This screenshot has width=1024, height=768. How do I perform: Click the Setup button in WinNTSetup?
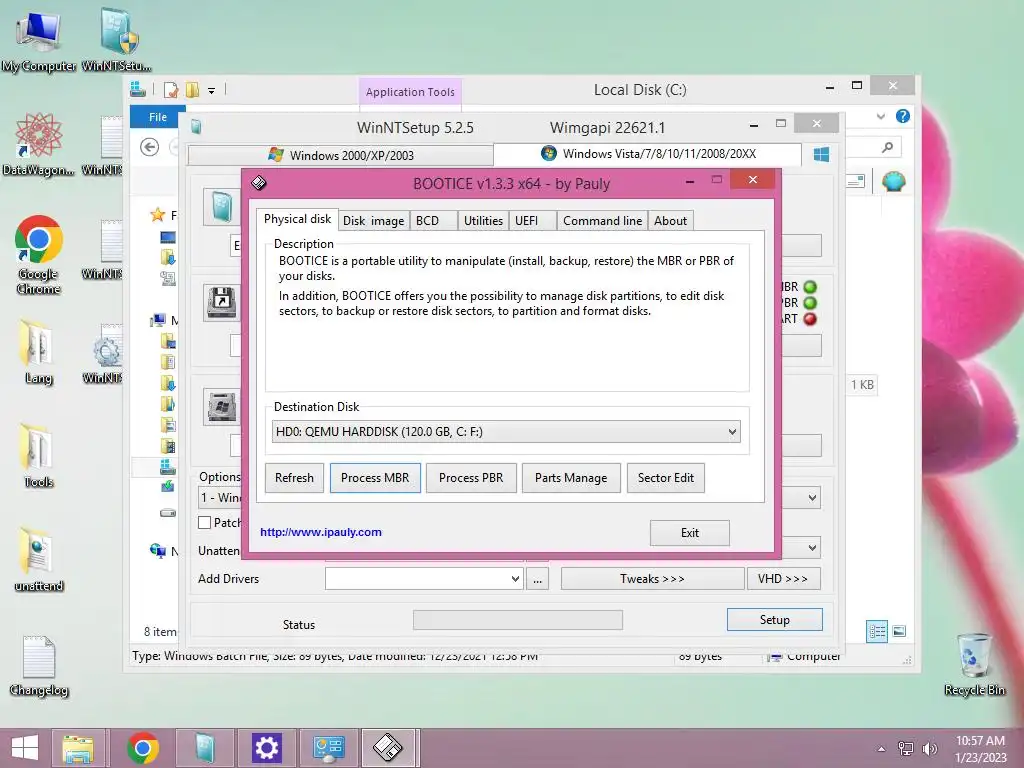(x=775, y=620)
